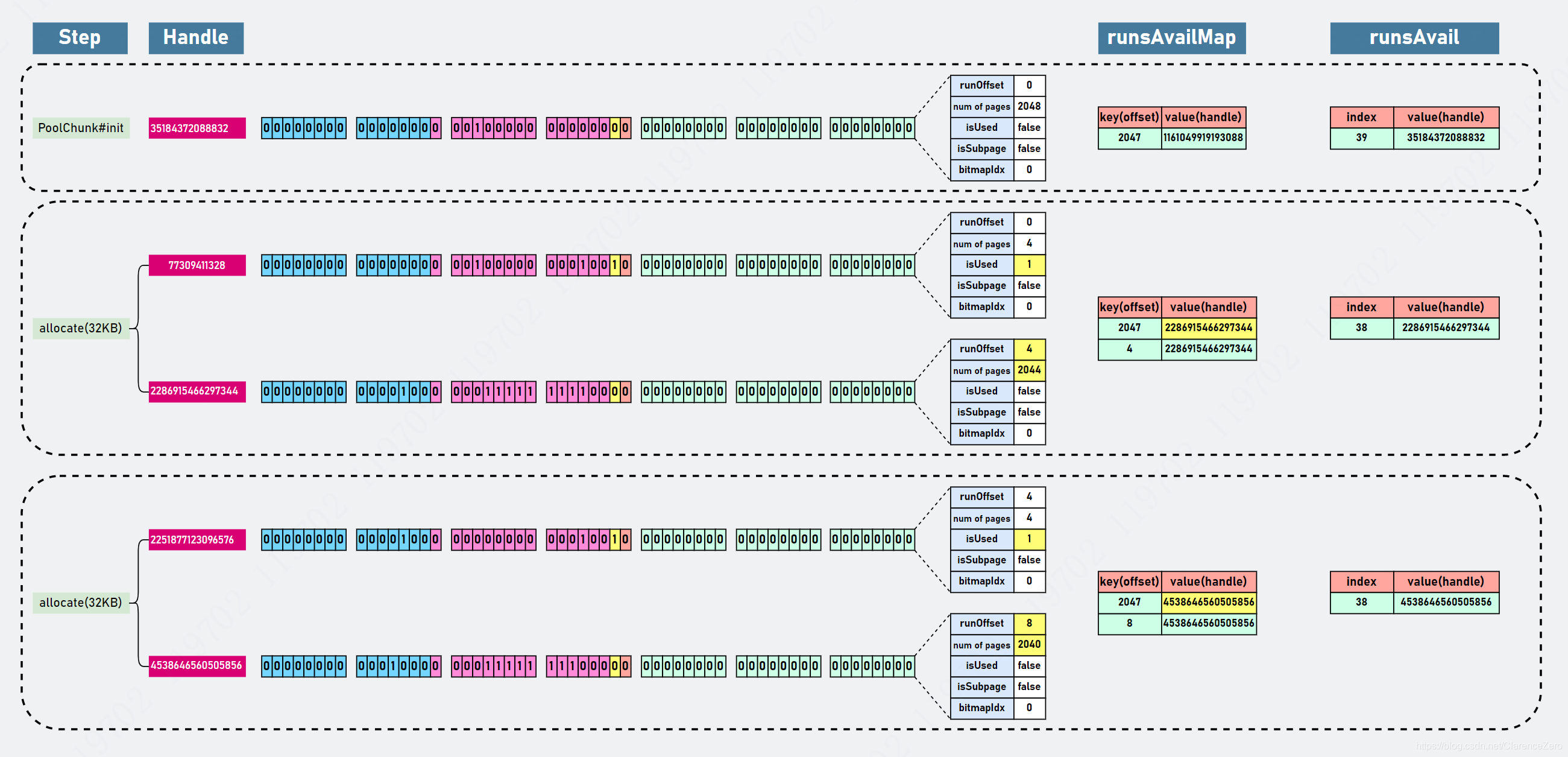The height and width of the screenshot is (757, 1568).
Task: Click runsAvailMap key 8 cell
Action: coord(1129,623)
